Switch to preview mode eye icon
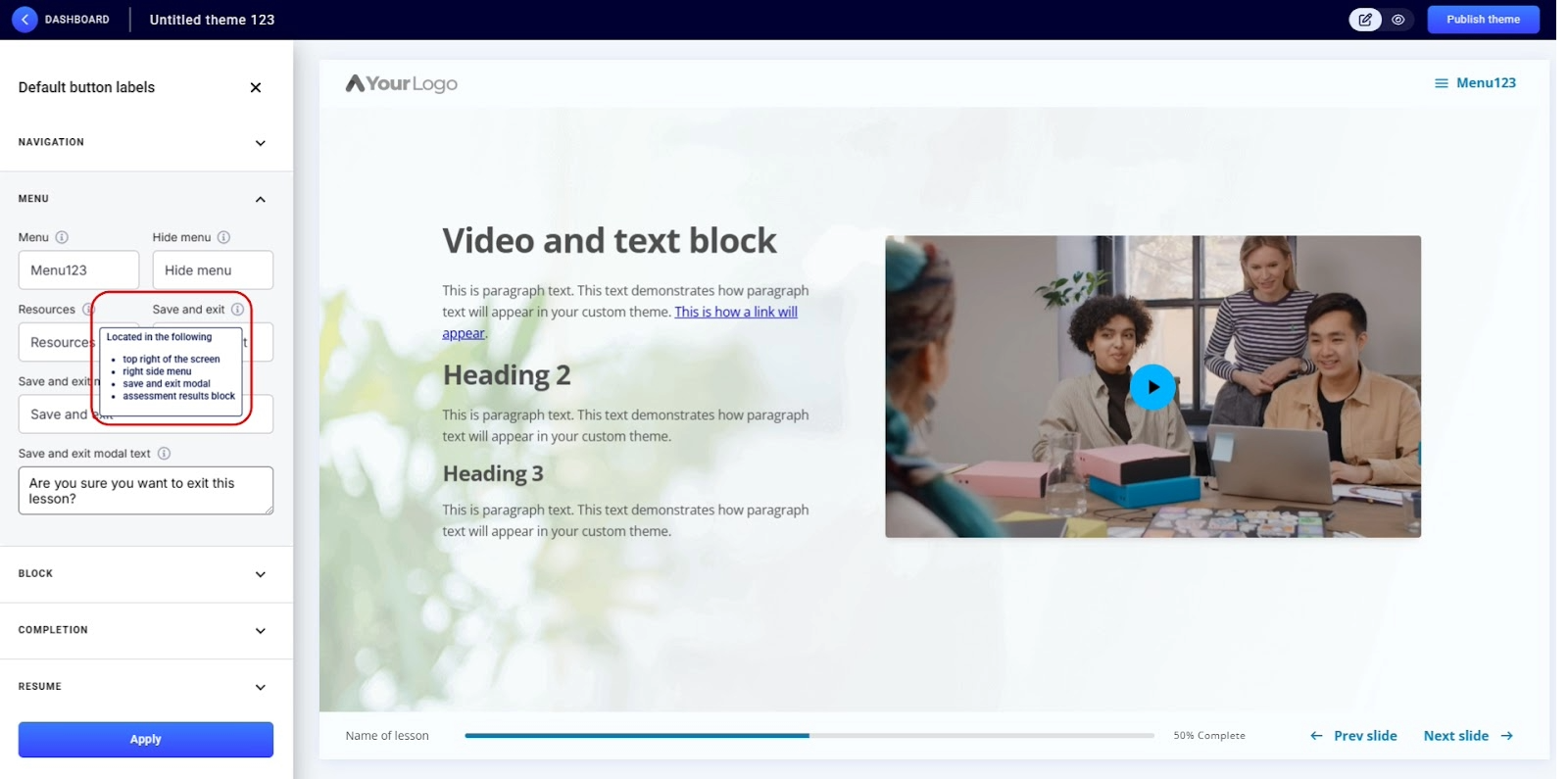This screenshot has height=779, width=1568. [x=1398, y=20]
